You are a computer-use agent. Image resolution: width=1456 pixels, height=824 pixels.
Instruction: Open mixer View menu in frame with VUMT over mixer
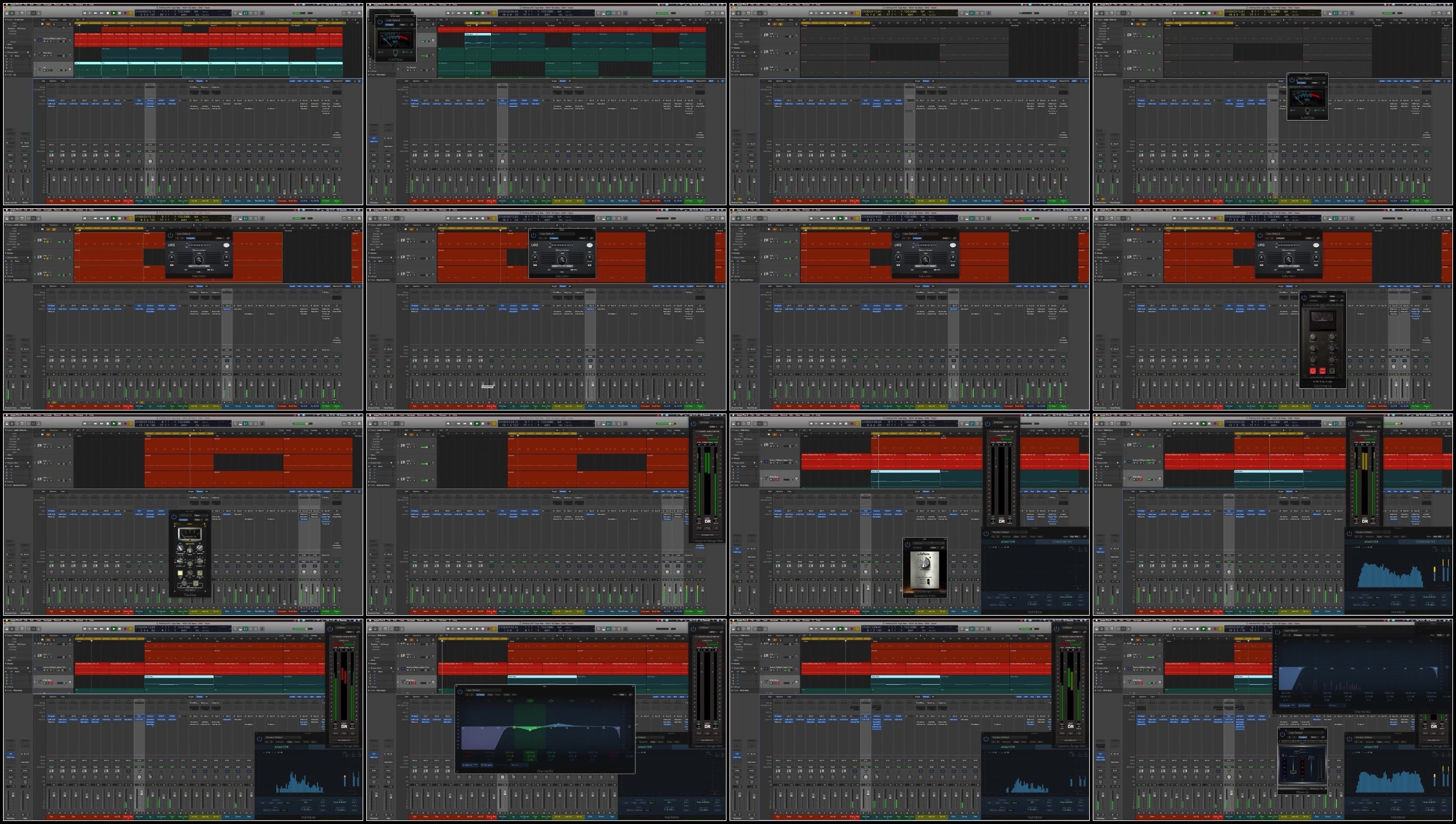[x=1153, y=80]
